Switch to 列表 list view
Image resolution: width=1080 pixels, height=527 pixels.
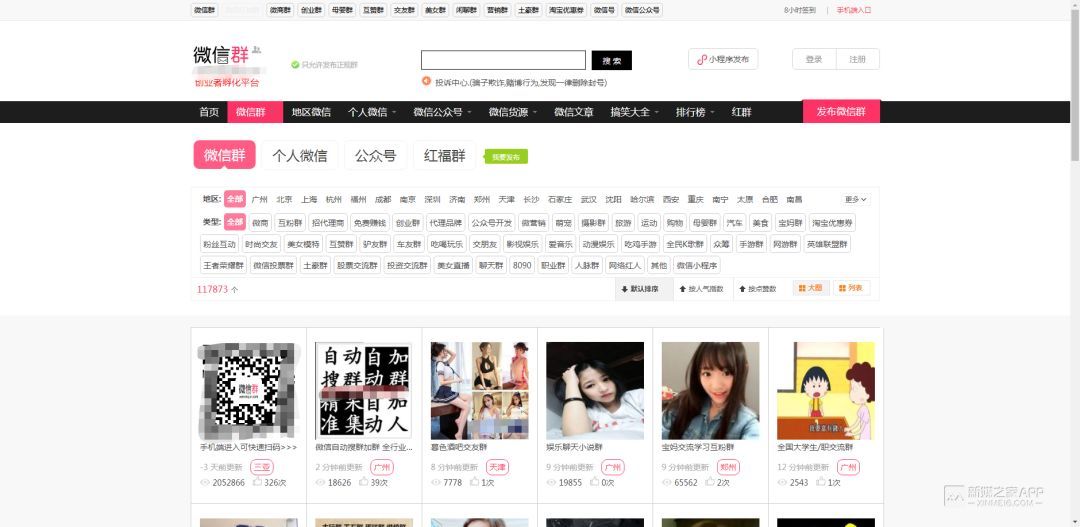(851, 288)
